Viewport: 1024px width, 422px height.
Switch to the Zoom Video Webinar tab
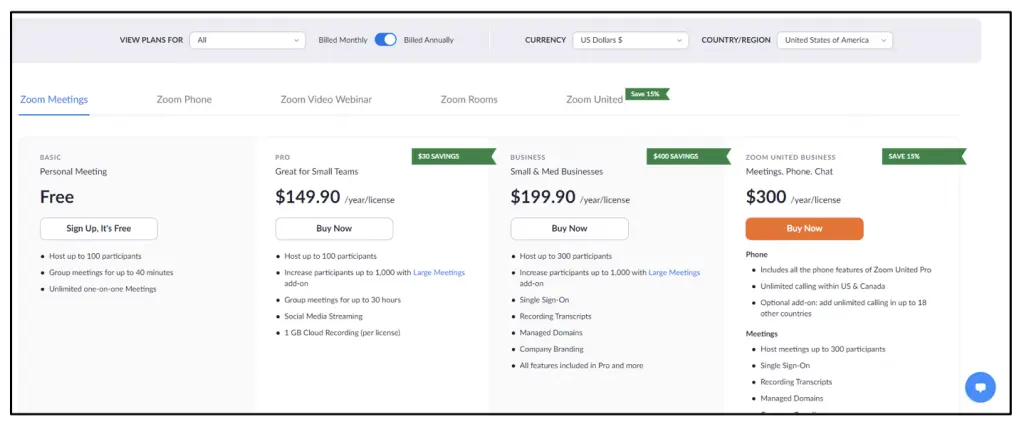326,100
